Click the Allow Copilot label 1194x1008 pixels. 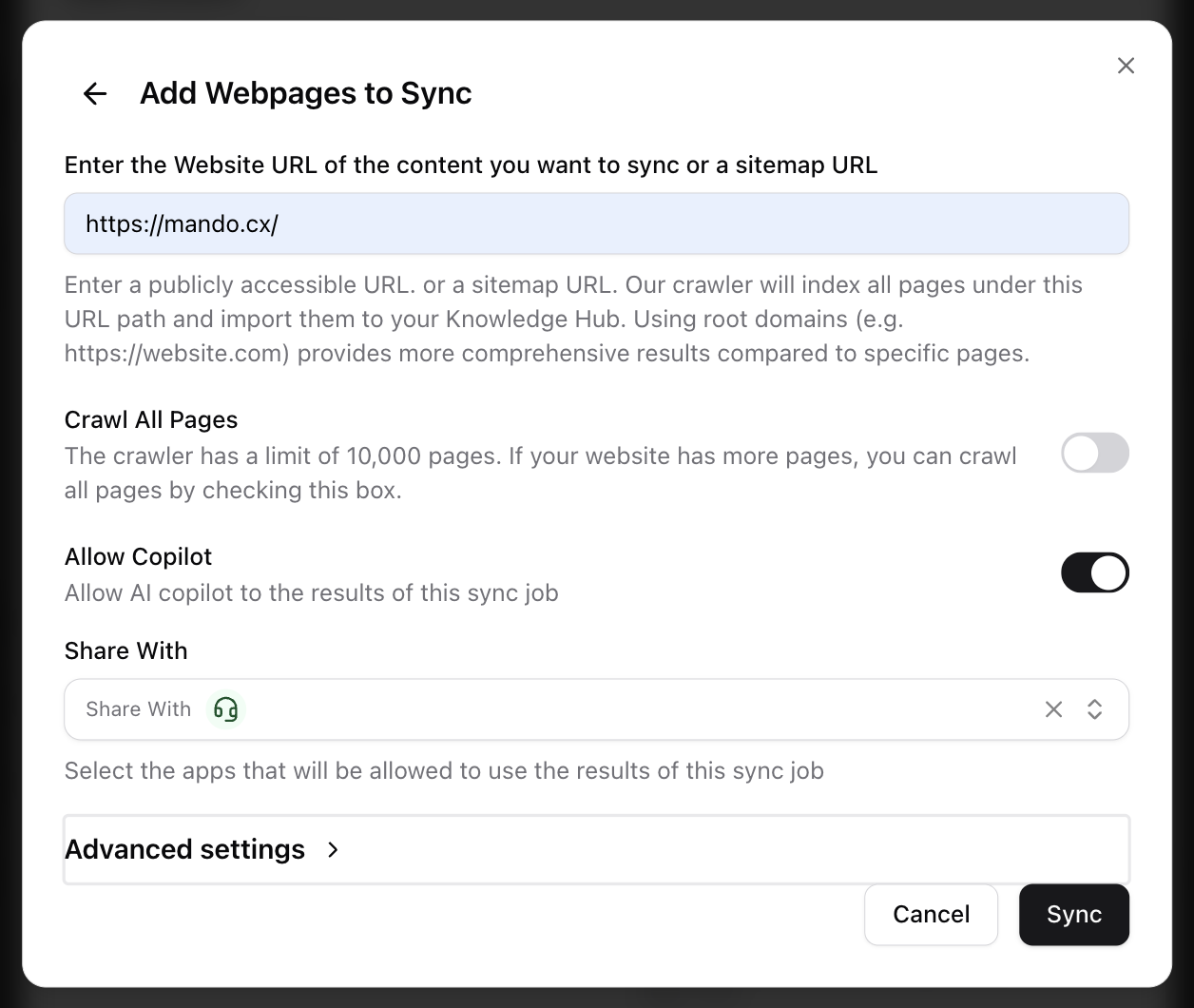tap(138, 556)
